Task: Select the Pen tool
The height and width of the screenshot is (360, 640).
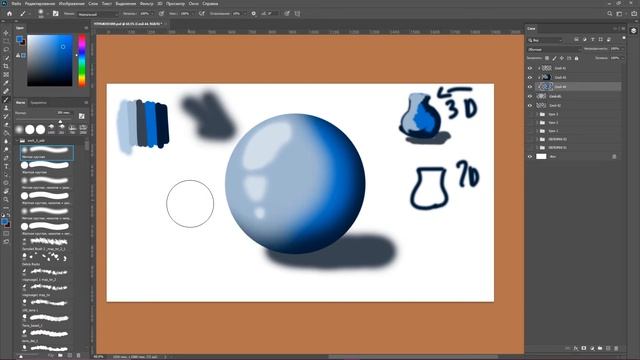Action: click(x=6, y=158)
